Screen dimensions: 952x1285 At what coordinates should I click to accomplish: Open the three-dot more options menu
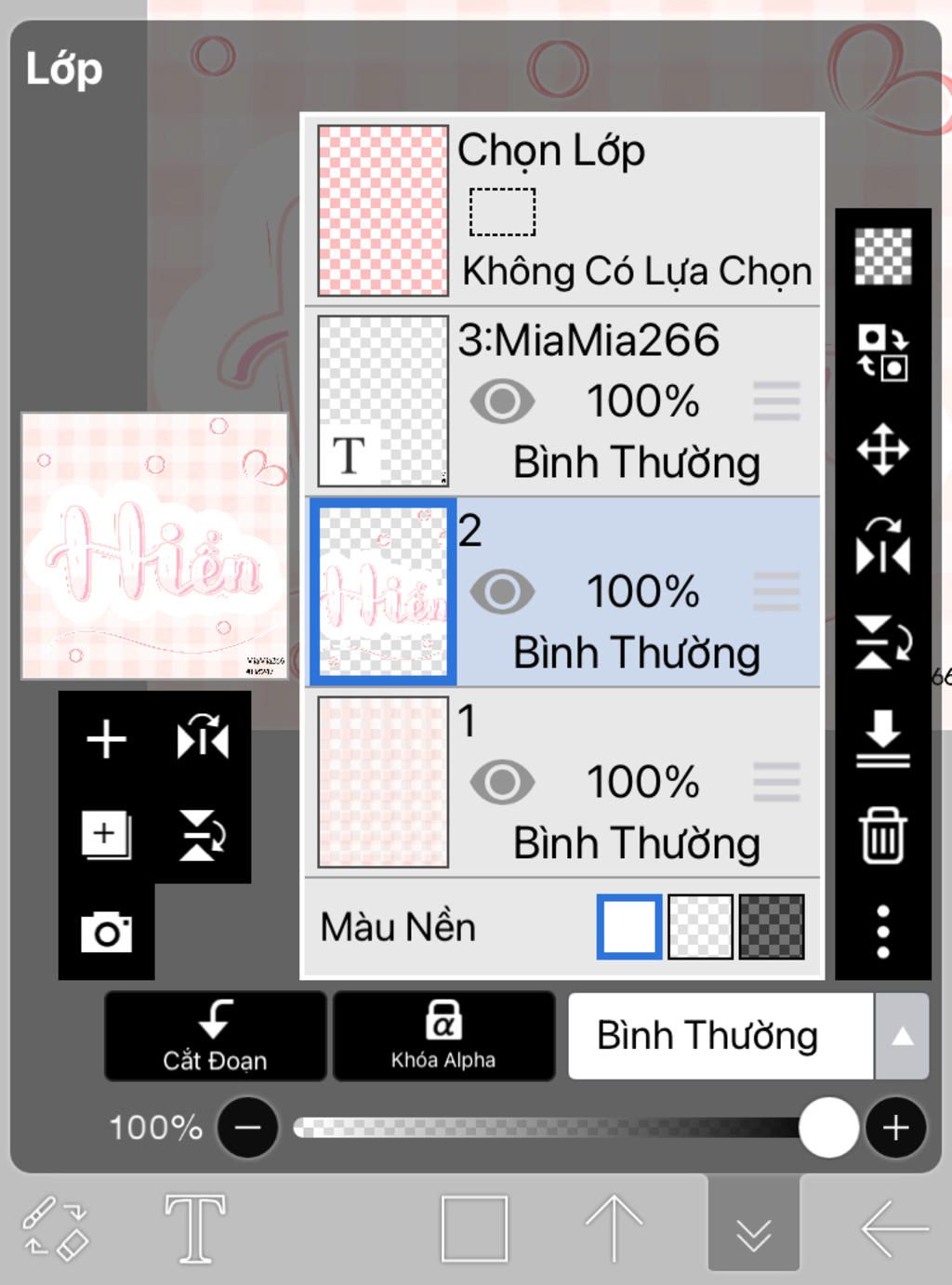(882, 931)
